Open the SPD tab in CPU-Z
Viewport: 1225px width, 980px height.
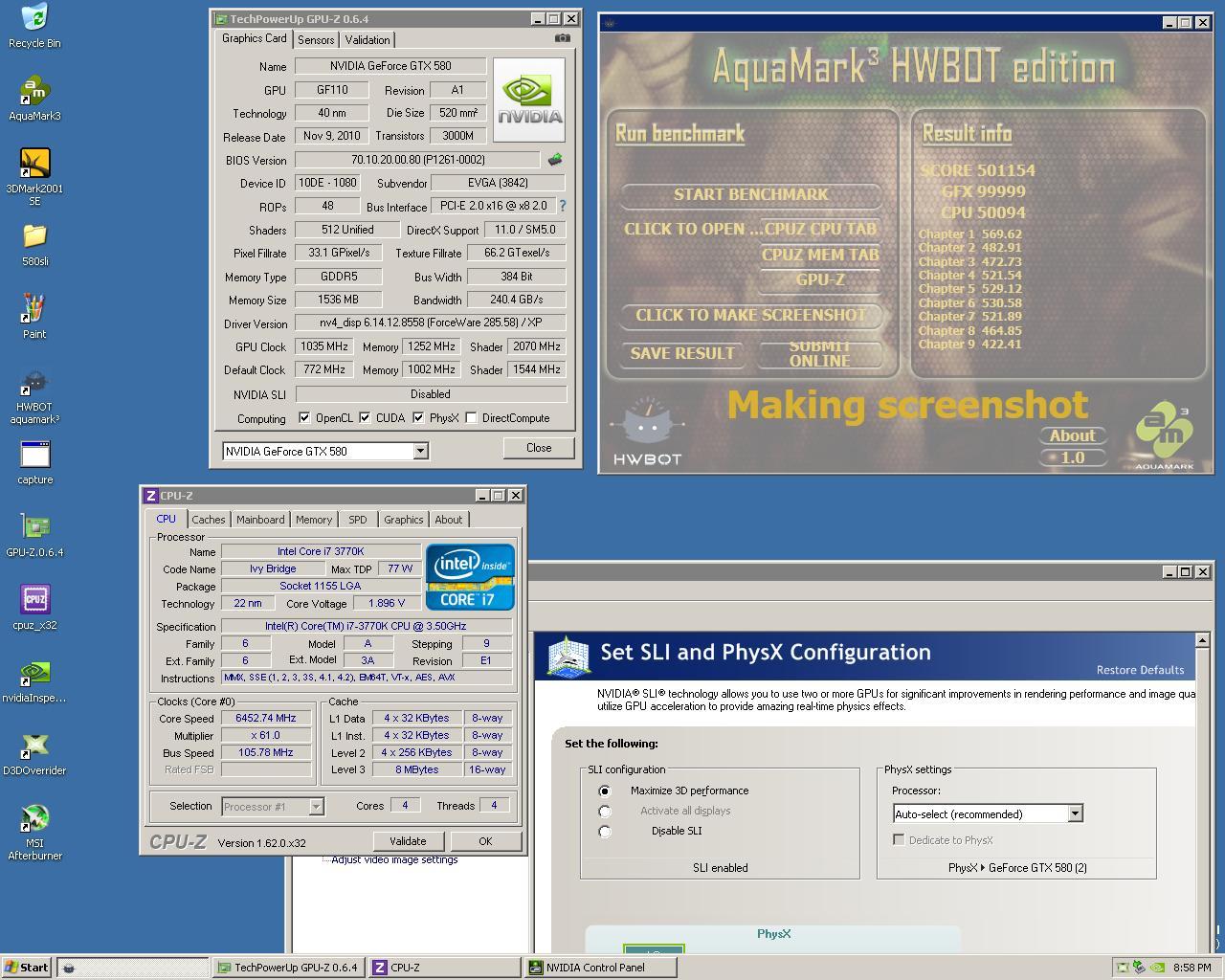(358, 520)
